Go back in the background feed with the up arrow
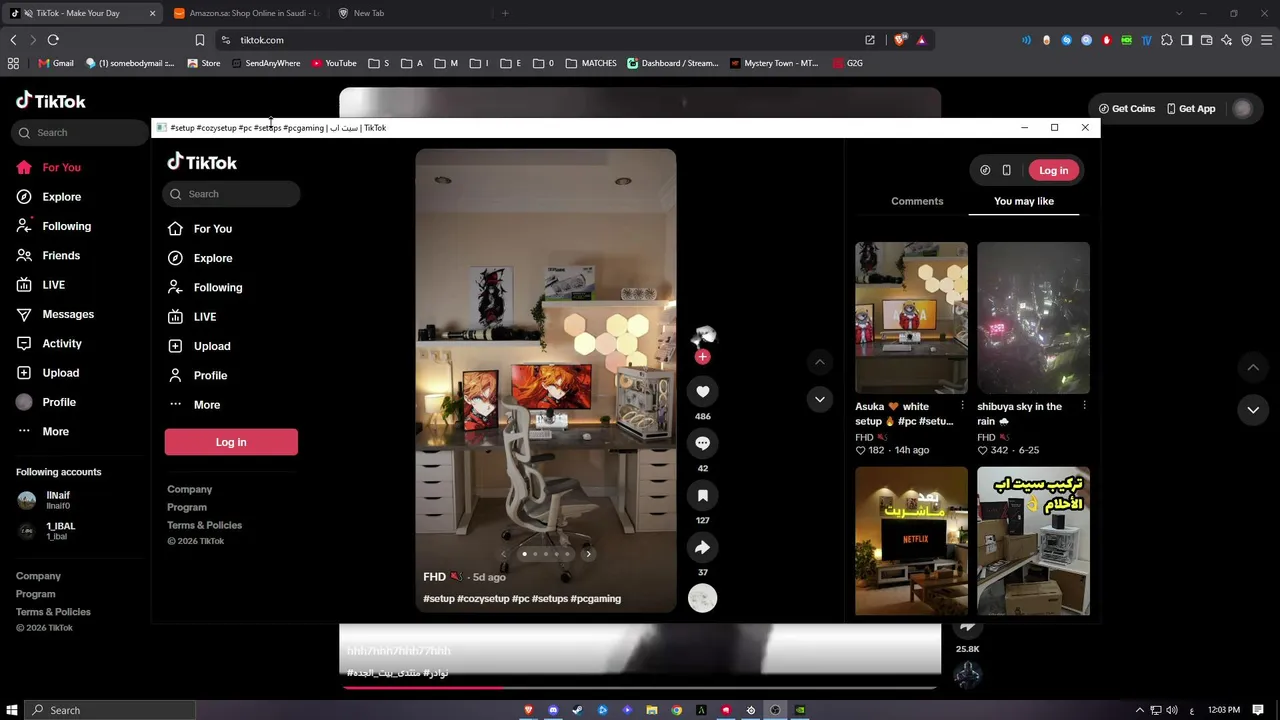1280x720 pixels. (1253, 368)
